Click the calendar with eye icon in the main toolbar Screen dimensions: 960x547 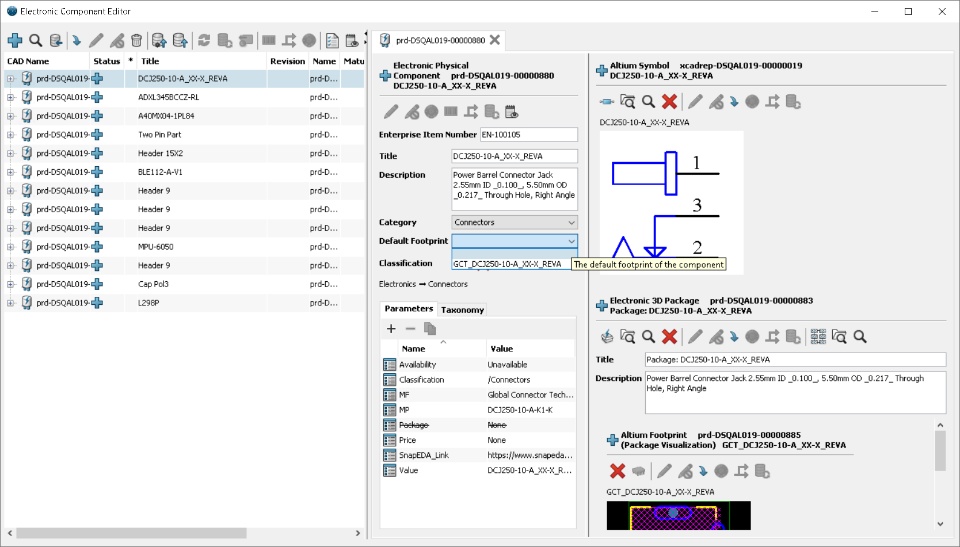click(x=352, y=40)
